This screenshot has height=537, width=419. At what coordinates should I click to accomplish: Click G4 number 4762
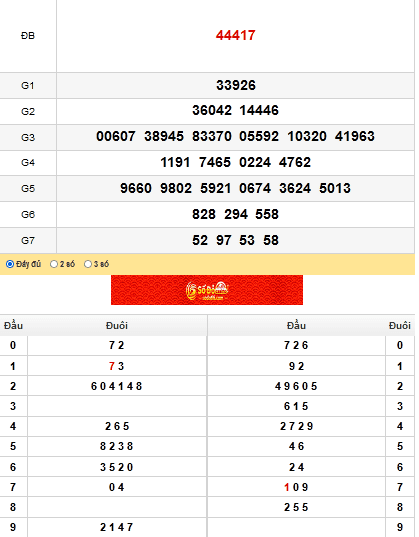(x=295, y=162)
